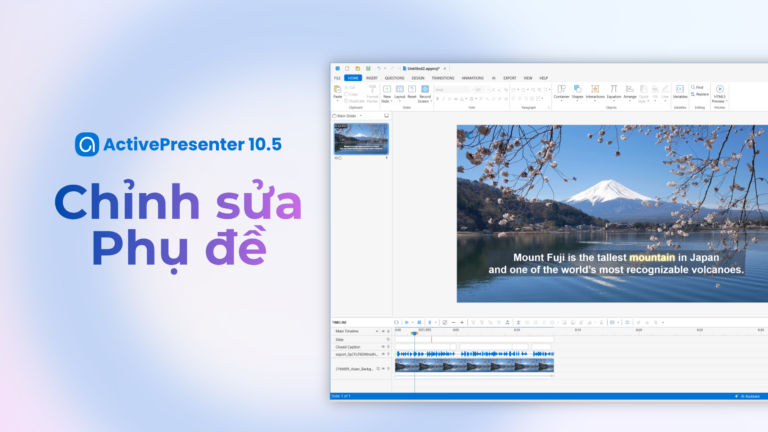This screenshot has width=768, height=432.
Task: Open the font size combo box
Action: tap(482, 90)
